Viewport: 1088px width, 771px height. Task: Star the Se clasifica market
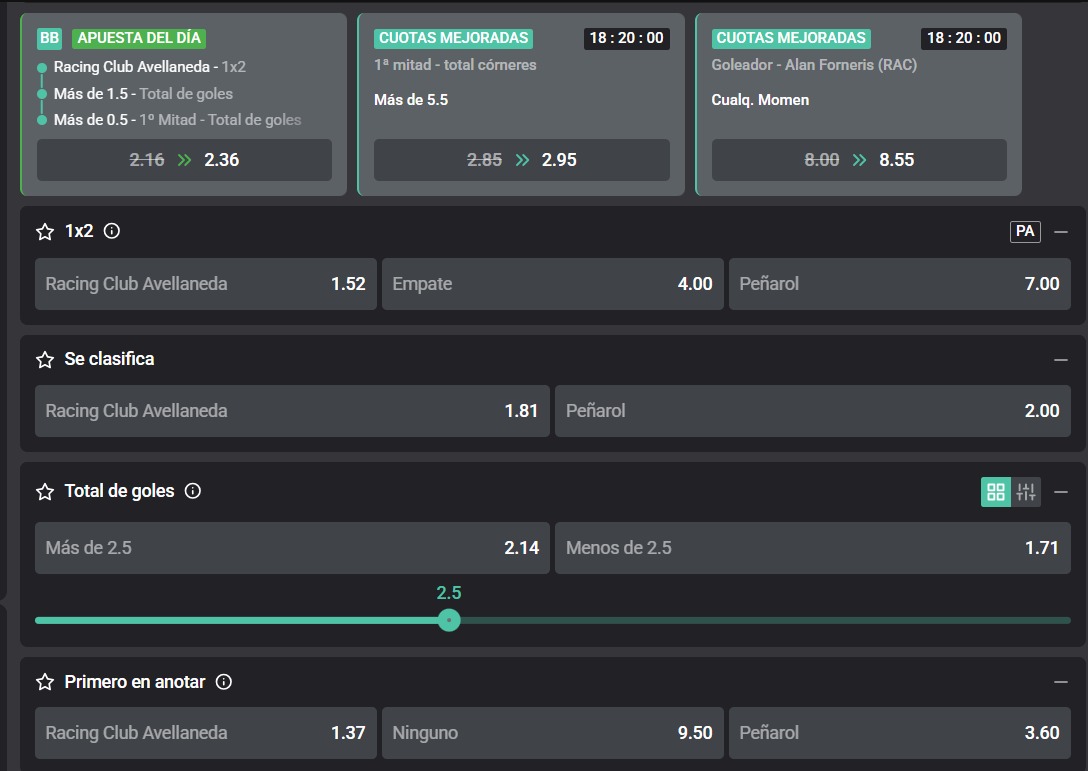click(45, 359)
